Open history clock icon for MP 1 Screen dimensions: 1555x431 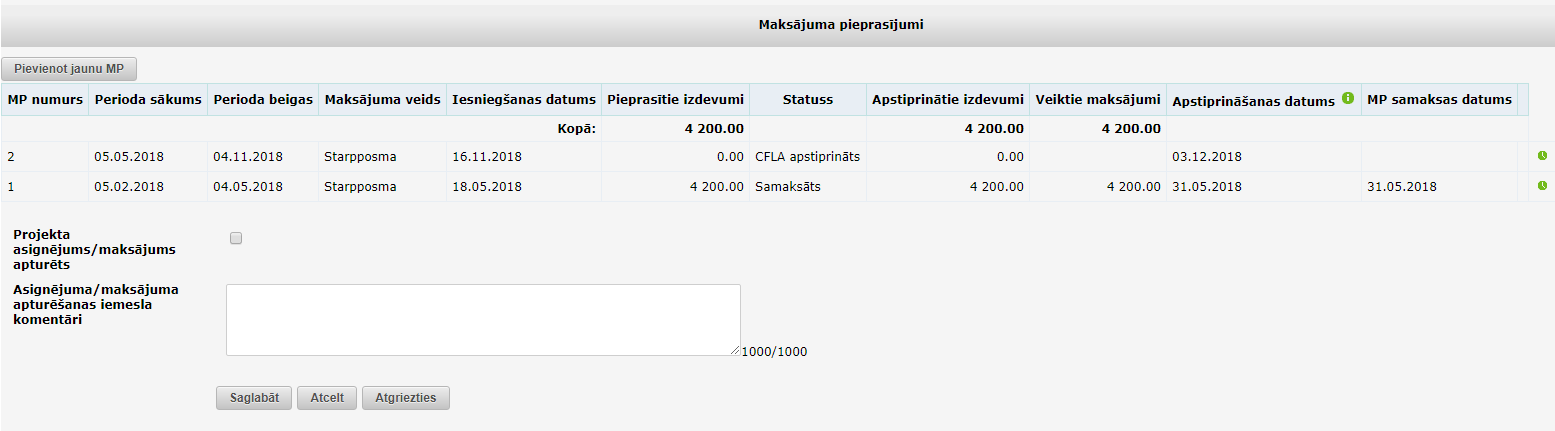click(1542, 186)
